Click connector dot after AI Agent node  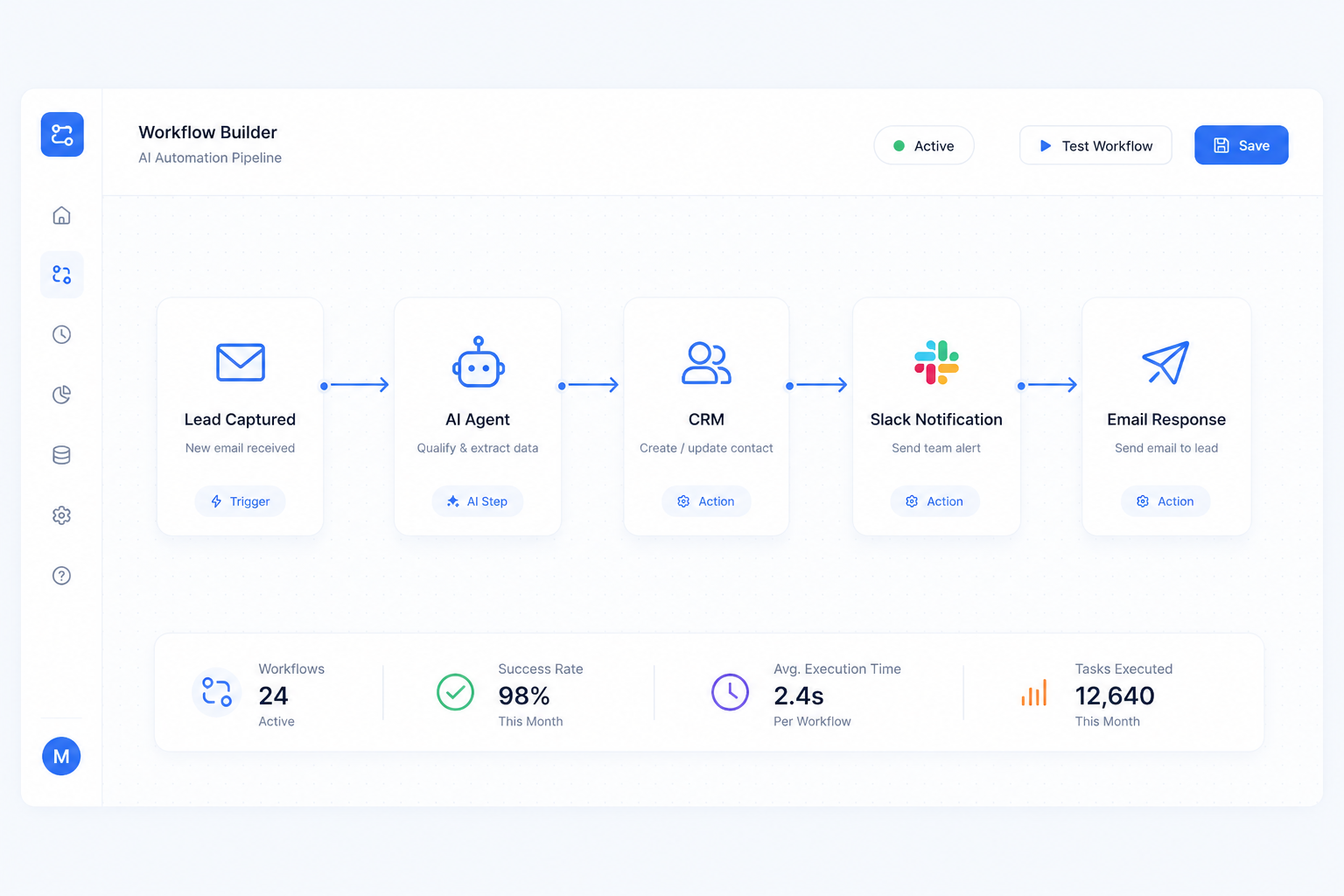coord(562,386)
